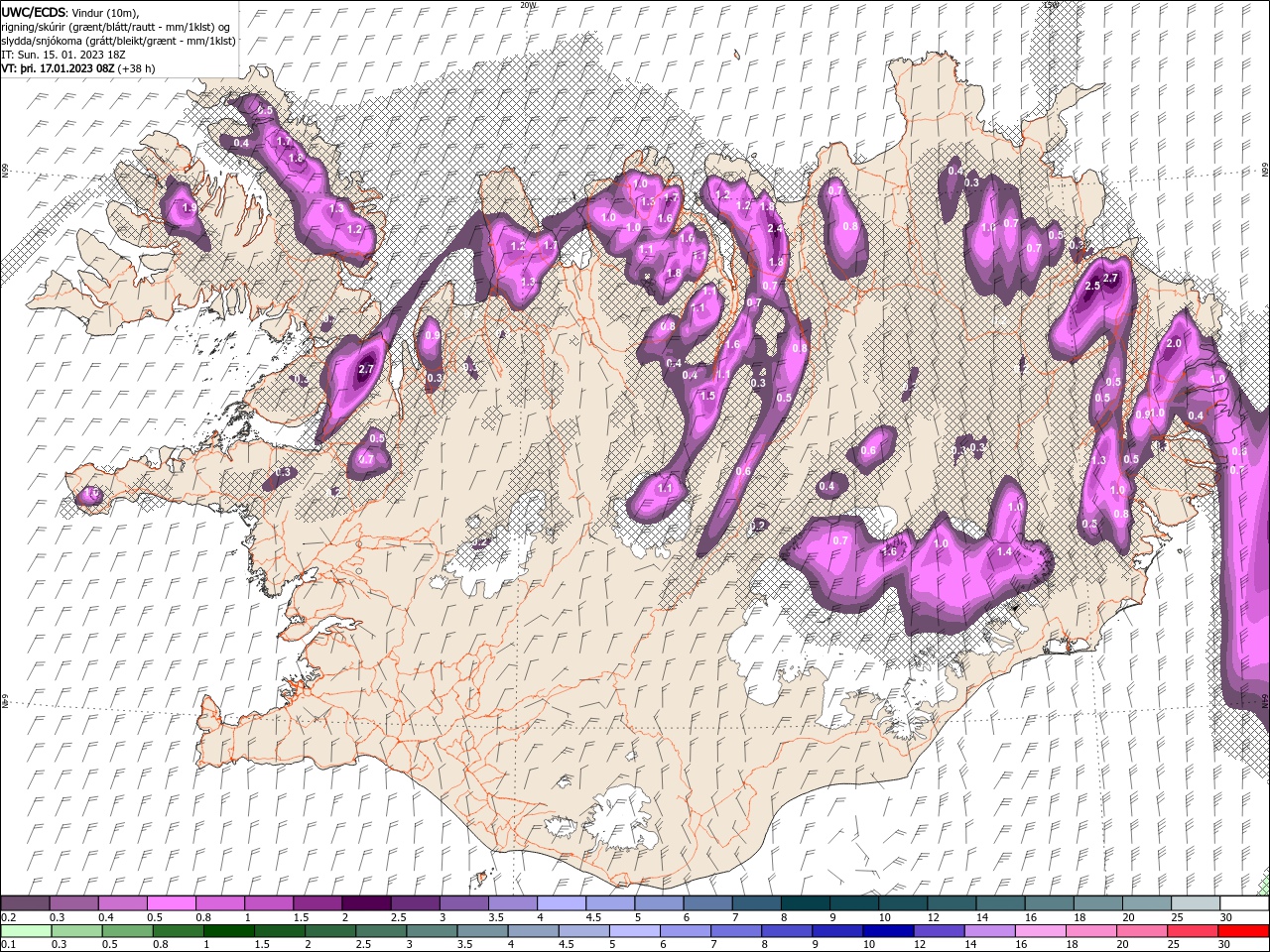Click the violet 12 swatch in the rain legend
The width and height of the screenshot is (1270, 952).
[x=939, y=931]
